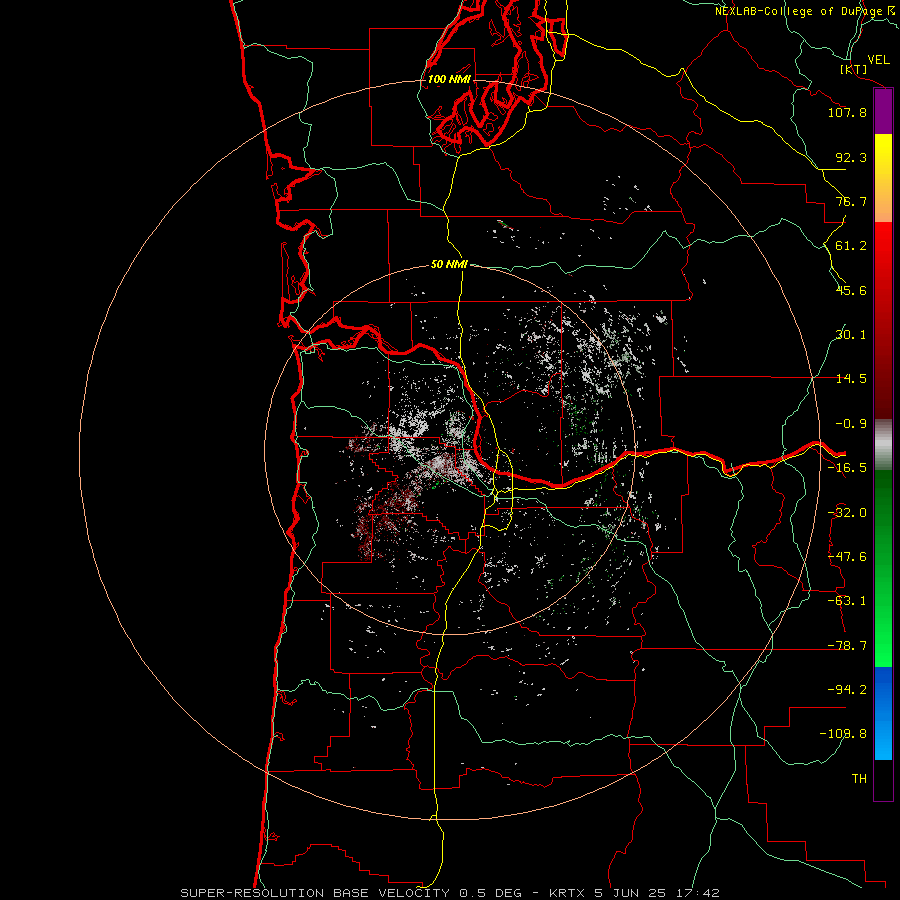Click the black TH band at the scale bottom

tap(883, 779)
